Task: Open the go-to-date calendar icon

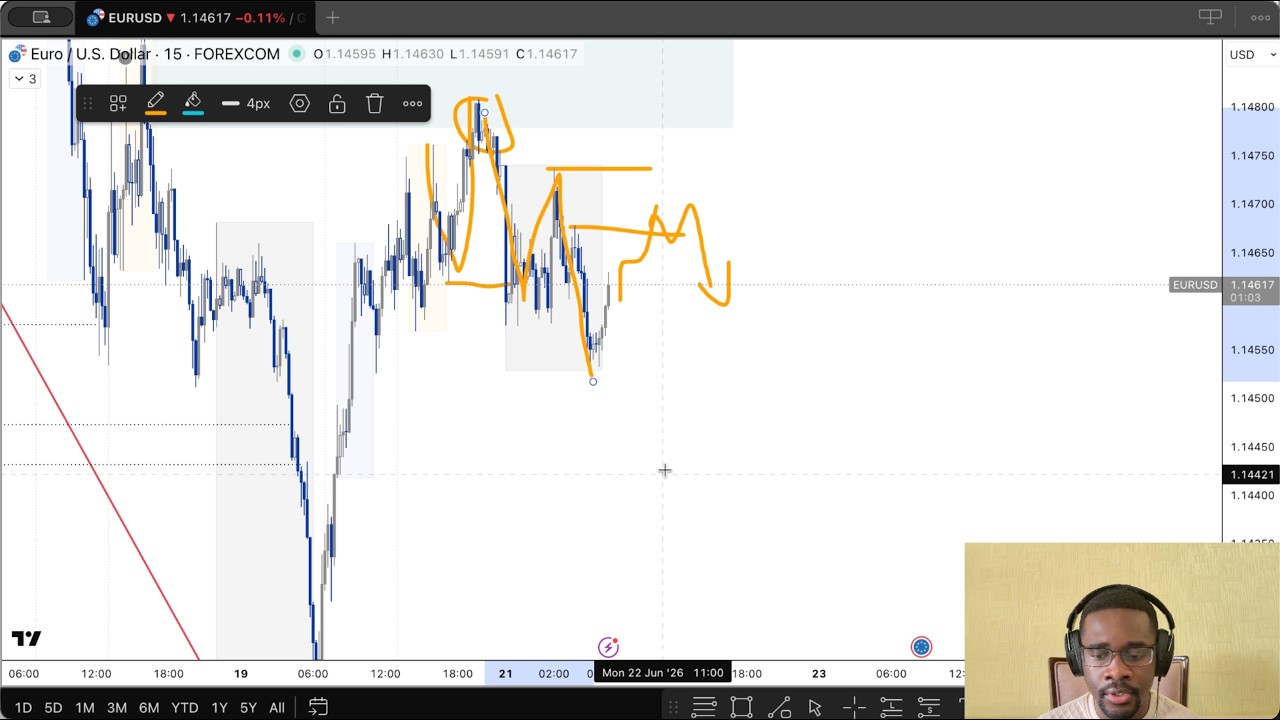Action: pyautogui.click(x=318, y=707)
